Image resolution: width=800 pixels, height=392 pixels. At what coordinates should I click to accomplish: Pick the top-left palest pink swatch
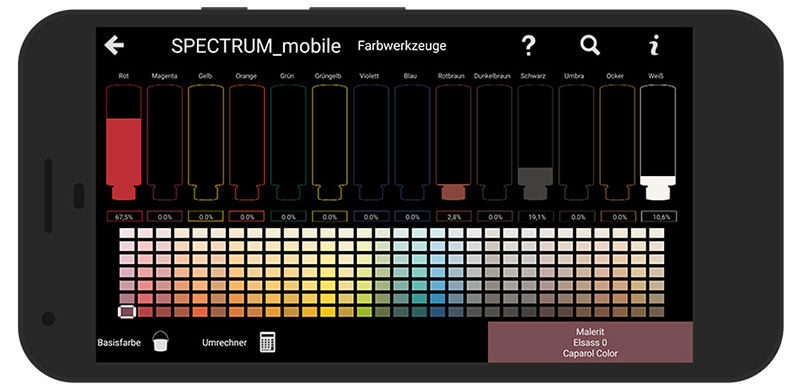(x=127, y=233)
